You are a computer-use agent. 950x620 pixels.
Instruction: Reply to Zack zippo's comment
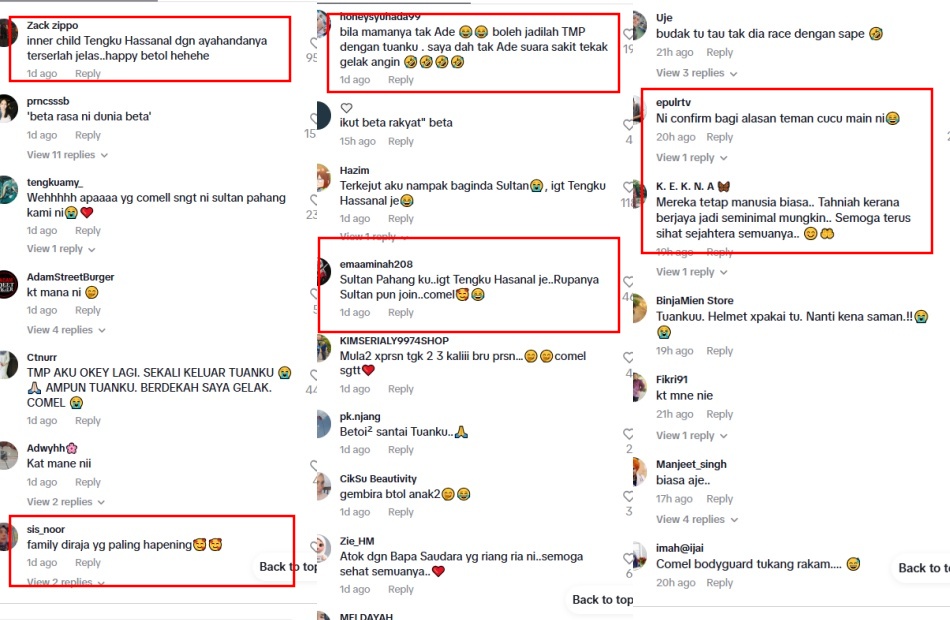[x=88, y=73]
